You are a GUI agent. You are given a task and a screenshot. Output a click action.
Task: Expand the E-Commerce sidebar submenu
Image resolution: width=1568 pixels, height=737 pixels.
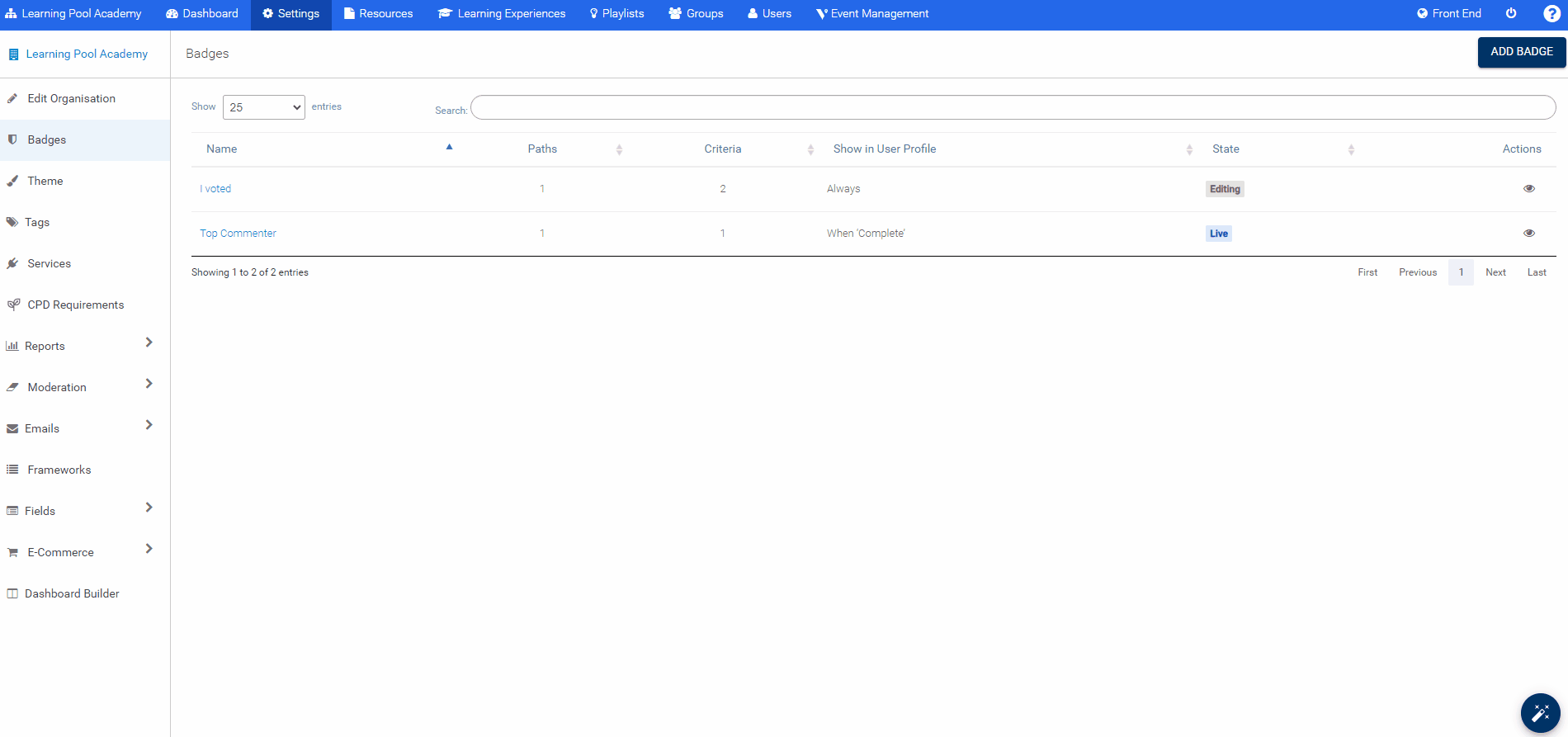(x=149, y=549)
